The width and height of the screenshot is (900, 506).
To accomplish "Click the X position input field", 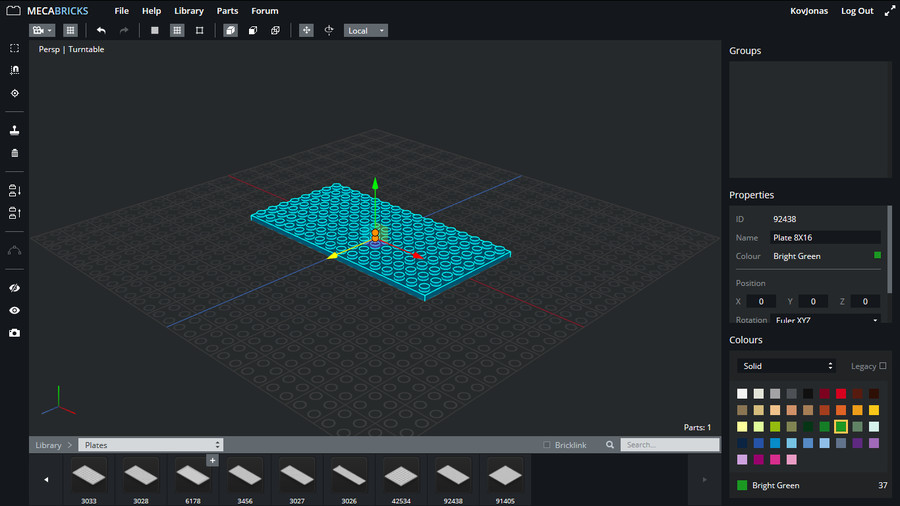I will coord(761,301).
